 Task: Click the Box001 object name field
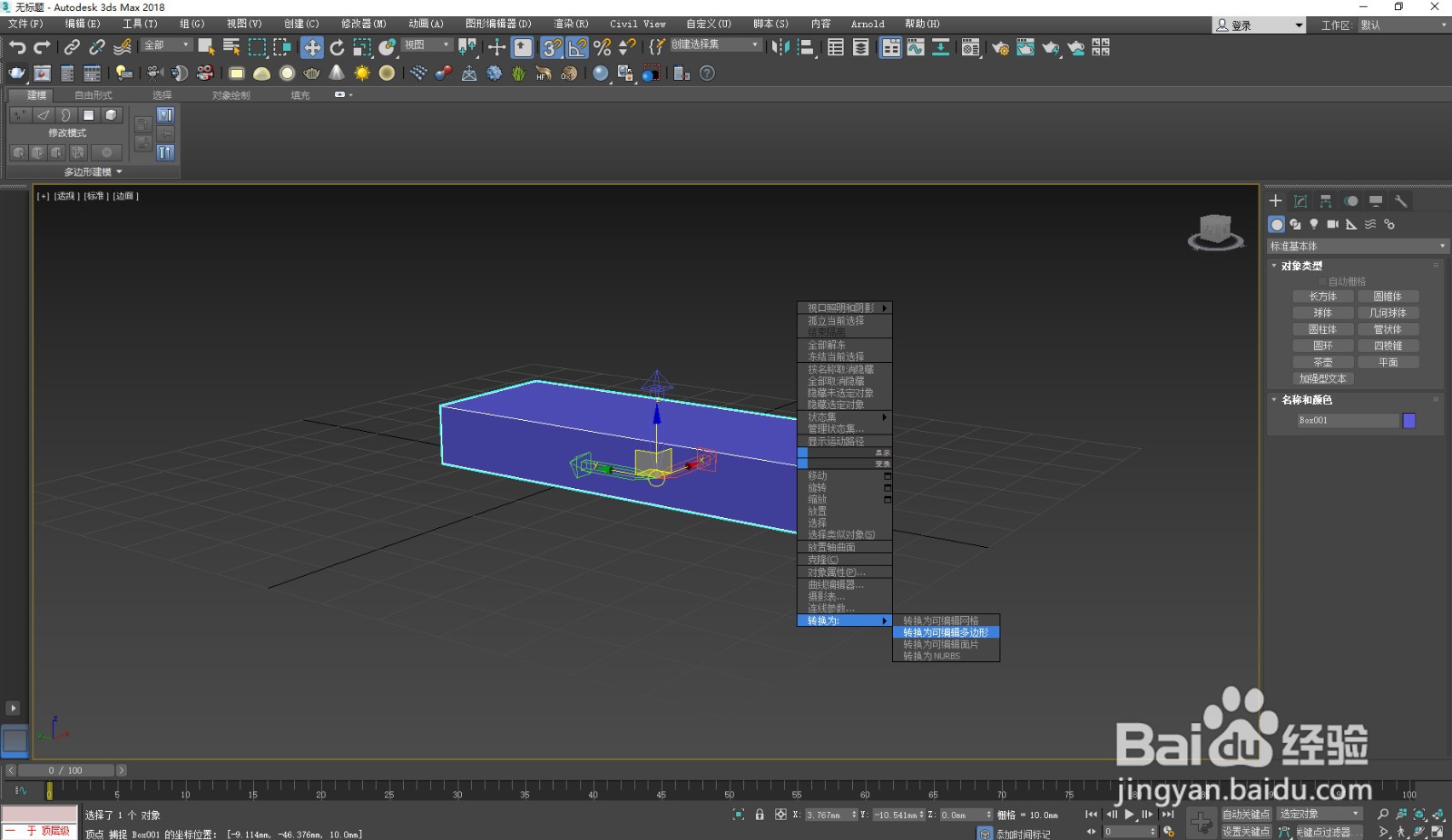tap(1348, 420)
